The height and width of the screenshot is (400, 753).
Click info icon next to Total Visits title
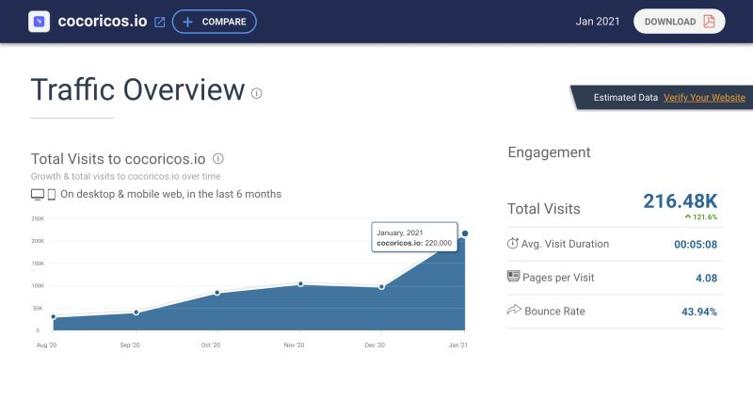click(218, 158)
